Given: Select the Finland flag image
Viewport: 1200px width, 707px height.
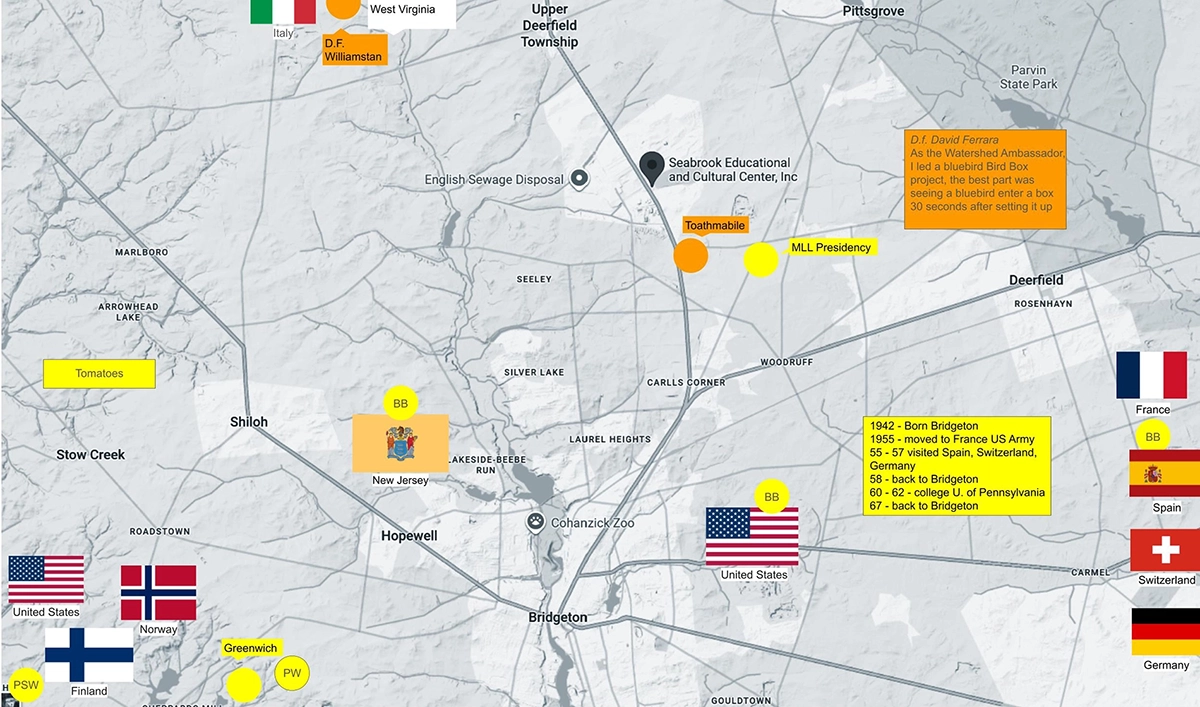Looking at the screenshot, I should coord(89,654).
